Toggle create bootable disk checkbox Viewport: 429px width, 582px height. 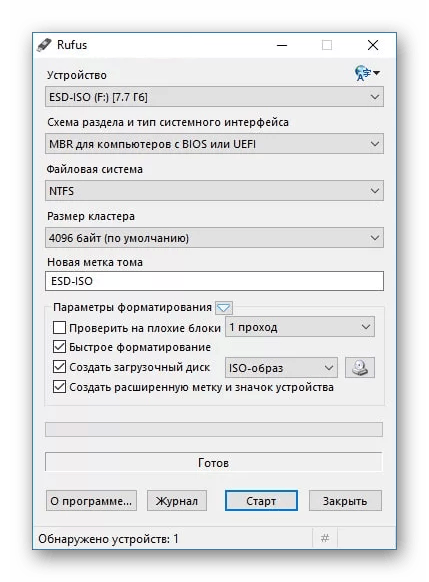tap(59, 367)
